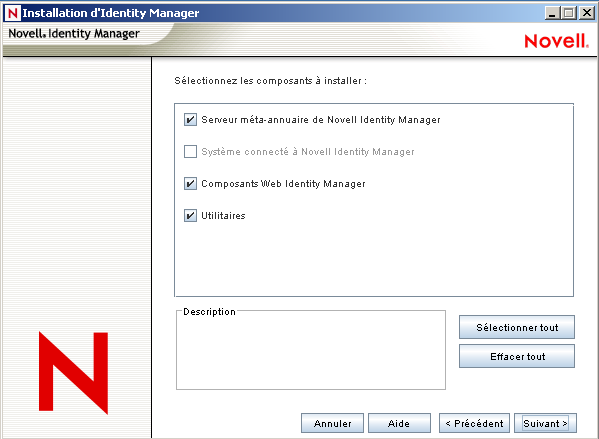Viewport: 599px width, 439px height.
Task: Click Effacer tout to clear the selection
Action: (x=516, y=356)
